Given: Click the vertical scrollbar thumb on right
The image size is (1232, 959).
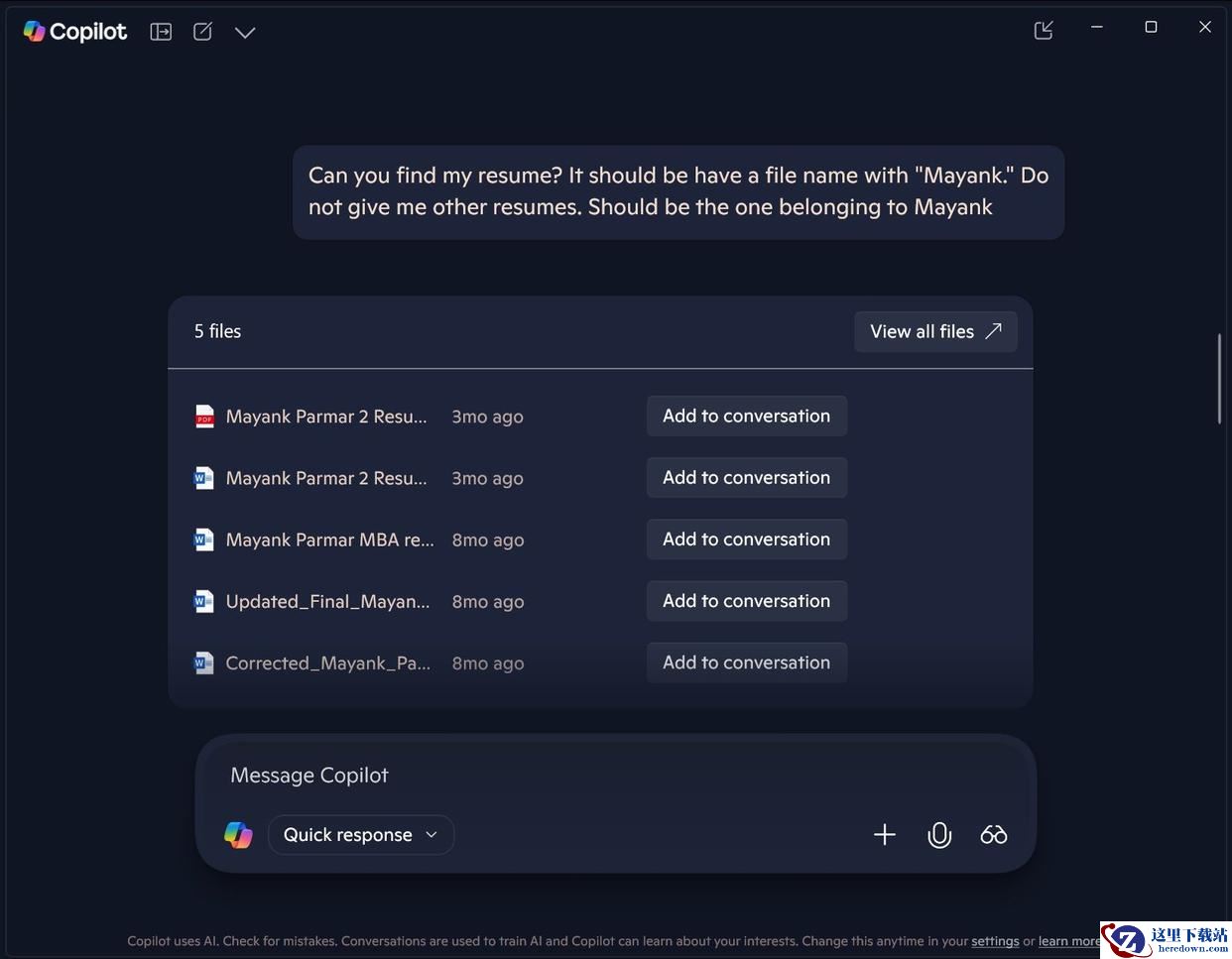Looking at the screenshot, I should 1219,379.
